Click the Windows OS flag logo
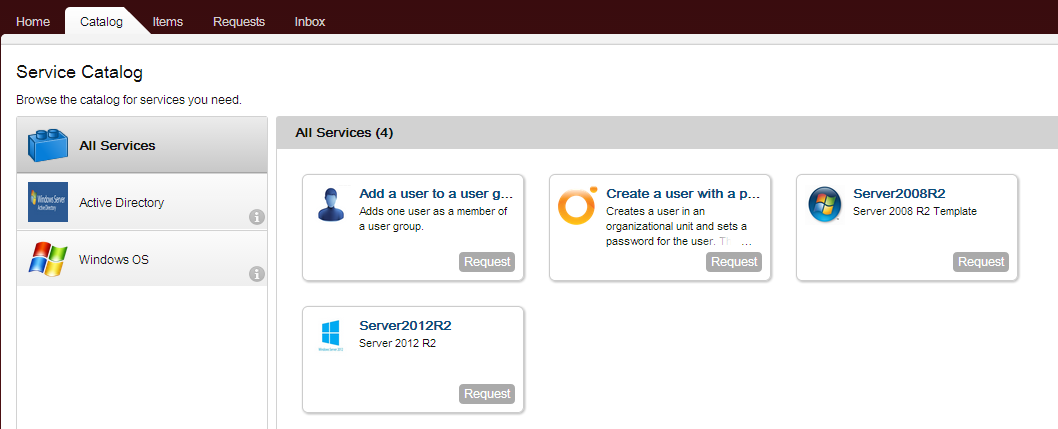This screenshot has width=1058, height=429. click(x=48, y=259)
